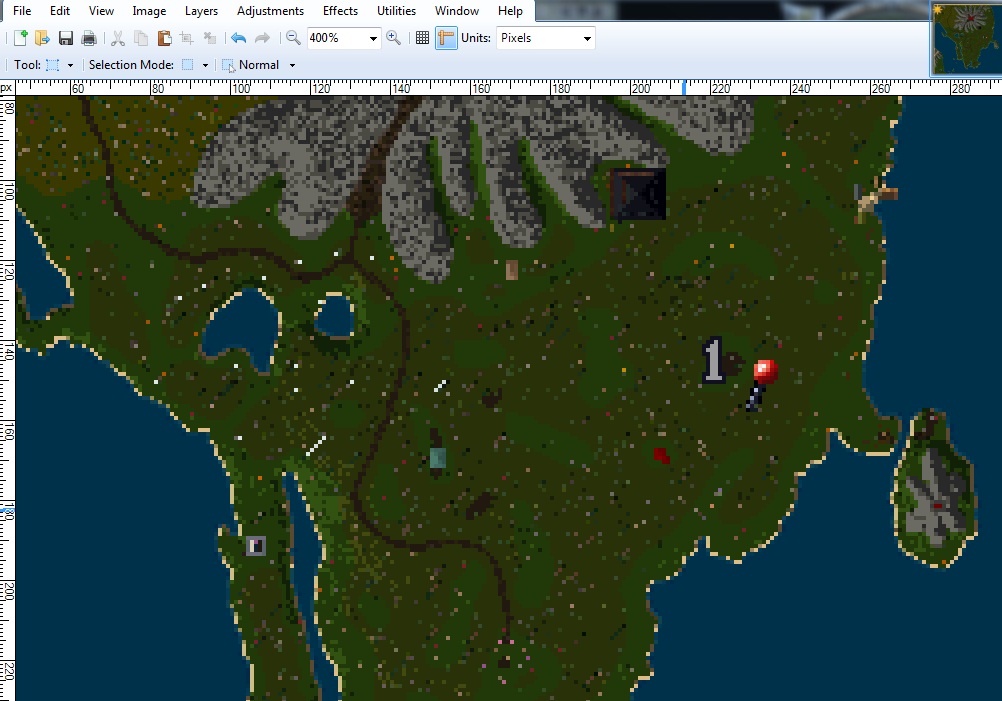Viewport: 1002px width, 701px height.
Task: Copy selection with Copy icon
Action: pos(141,38)
